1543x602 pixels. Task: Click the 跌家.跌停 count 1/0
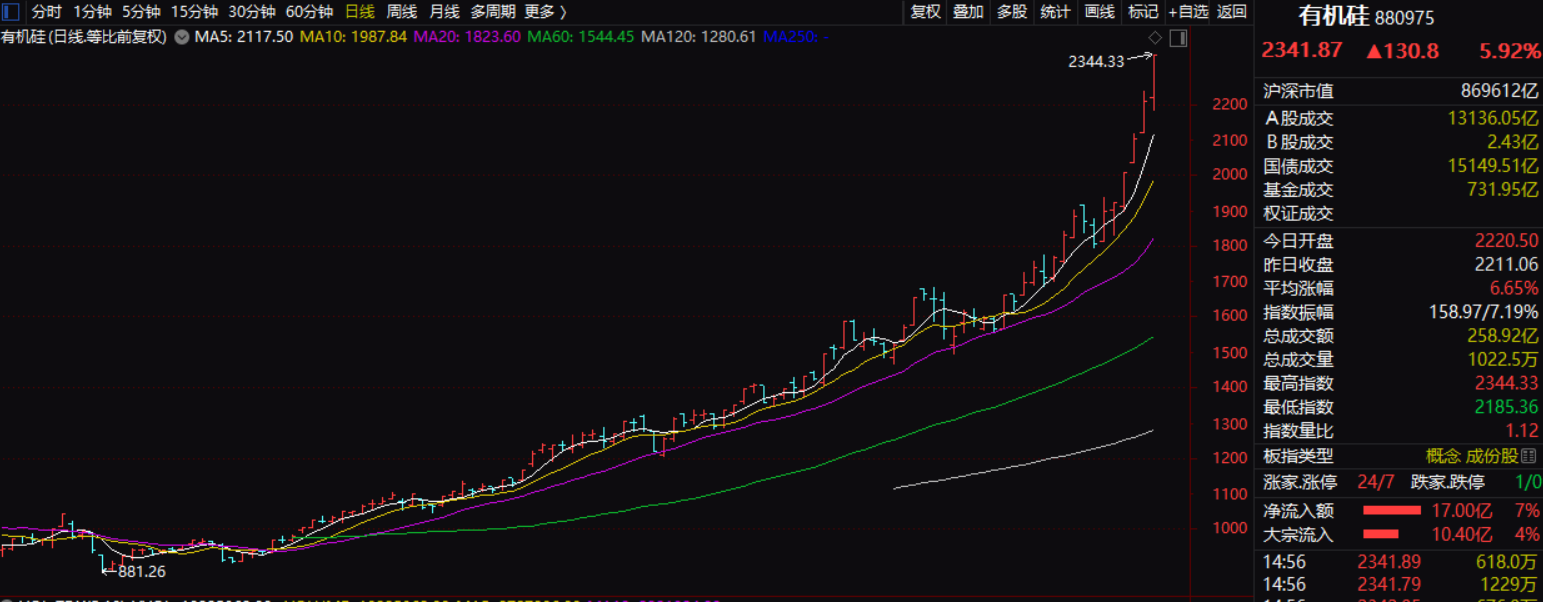pyautogui.click(x=1528, y=484)
